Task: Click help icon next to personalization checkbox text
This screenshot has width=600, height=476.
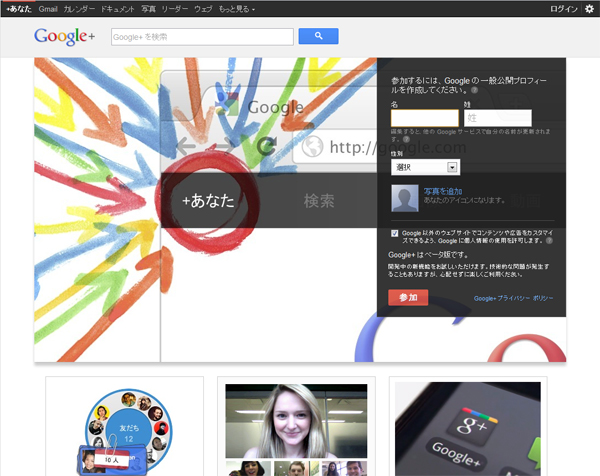Action: pos(549,241)
